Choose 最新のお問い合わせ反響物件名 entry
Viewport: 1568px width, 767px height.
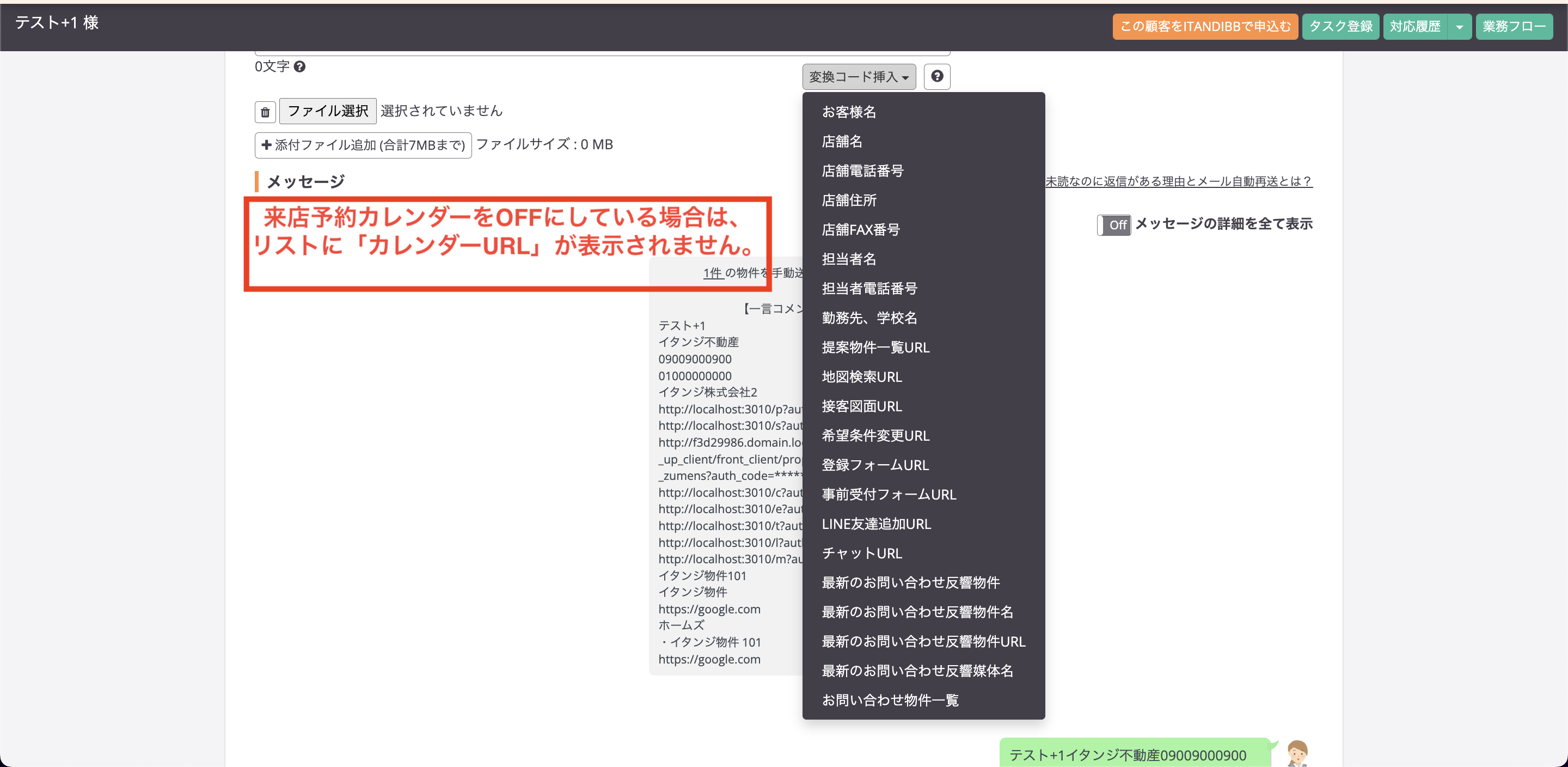[x=923, y=612]
